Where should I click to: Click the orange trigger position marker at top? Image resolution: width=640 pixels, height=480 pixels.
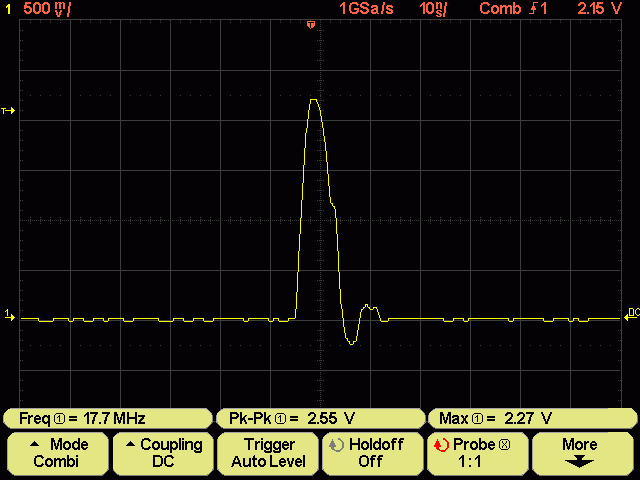pyautogui.click(x=311, y=25)
